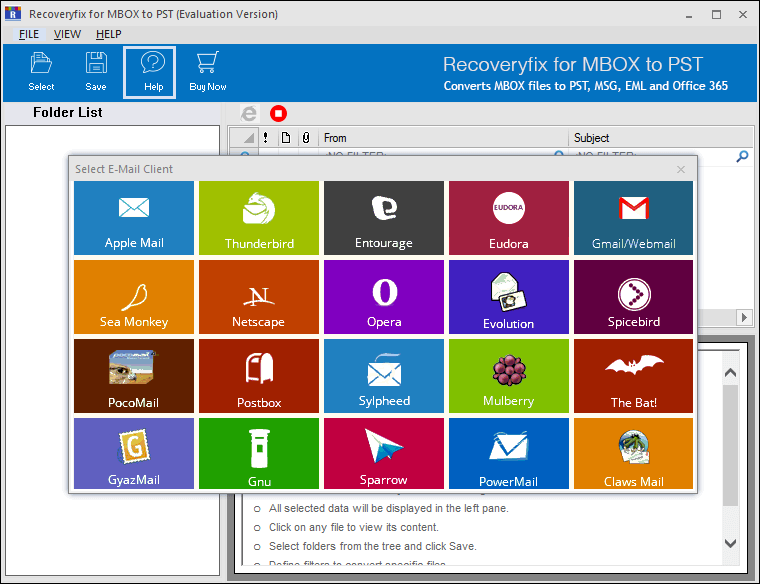
Task: Click the text 'Click on any file to view its content.'
Action: pyautogui.click(x=354, y=527)
